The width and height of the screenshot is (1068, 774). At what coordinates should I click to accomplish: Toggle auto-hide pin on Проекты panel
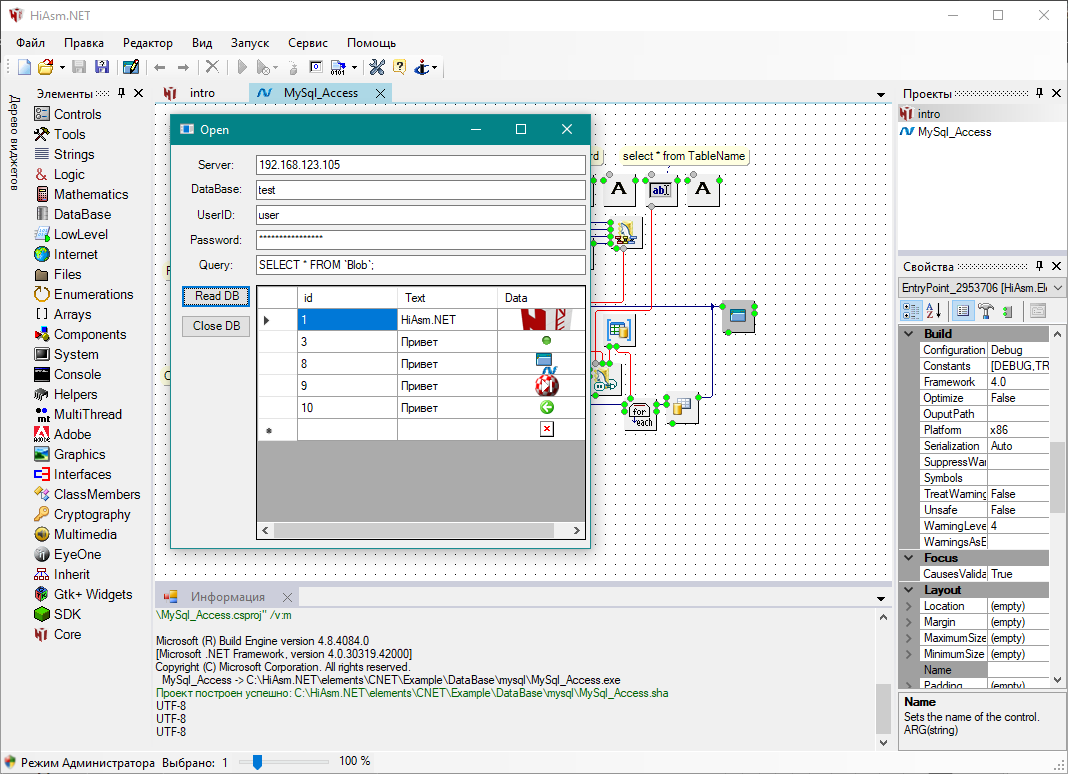coord(1040,93)
